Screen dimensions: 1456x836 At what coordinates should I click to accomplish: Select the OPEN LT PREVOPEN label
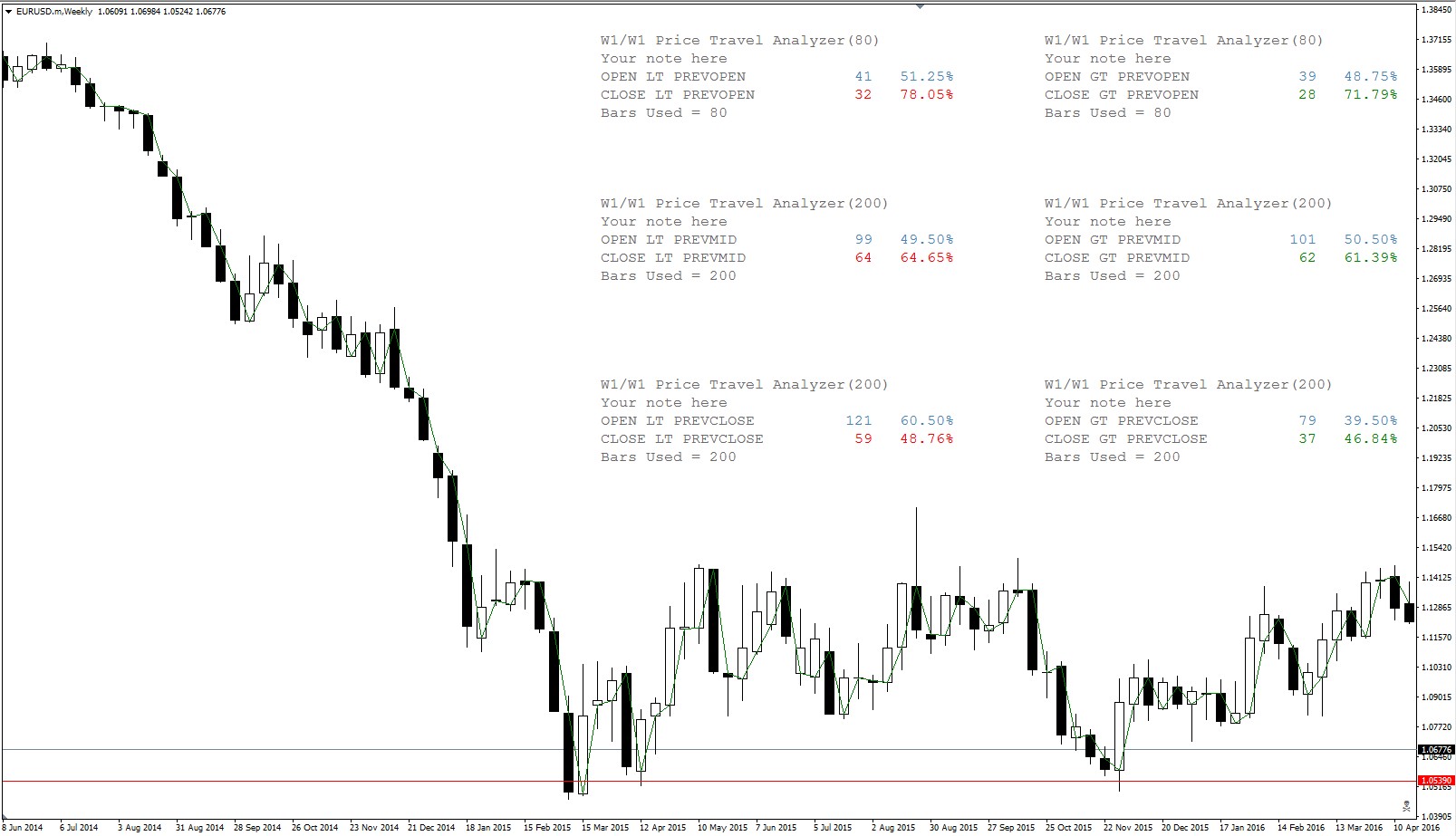[x=673, y=77]
